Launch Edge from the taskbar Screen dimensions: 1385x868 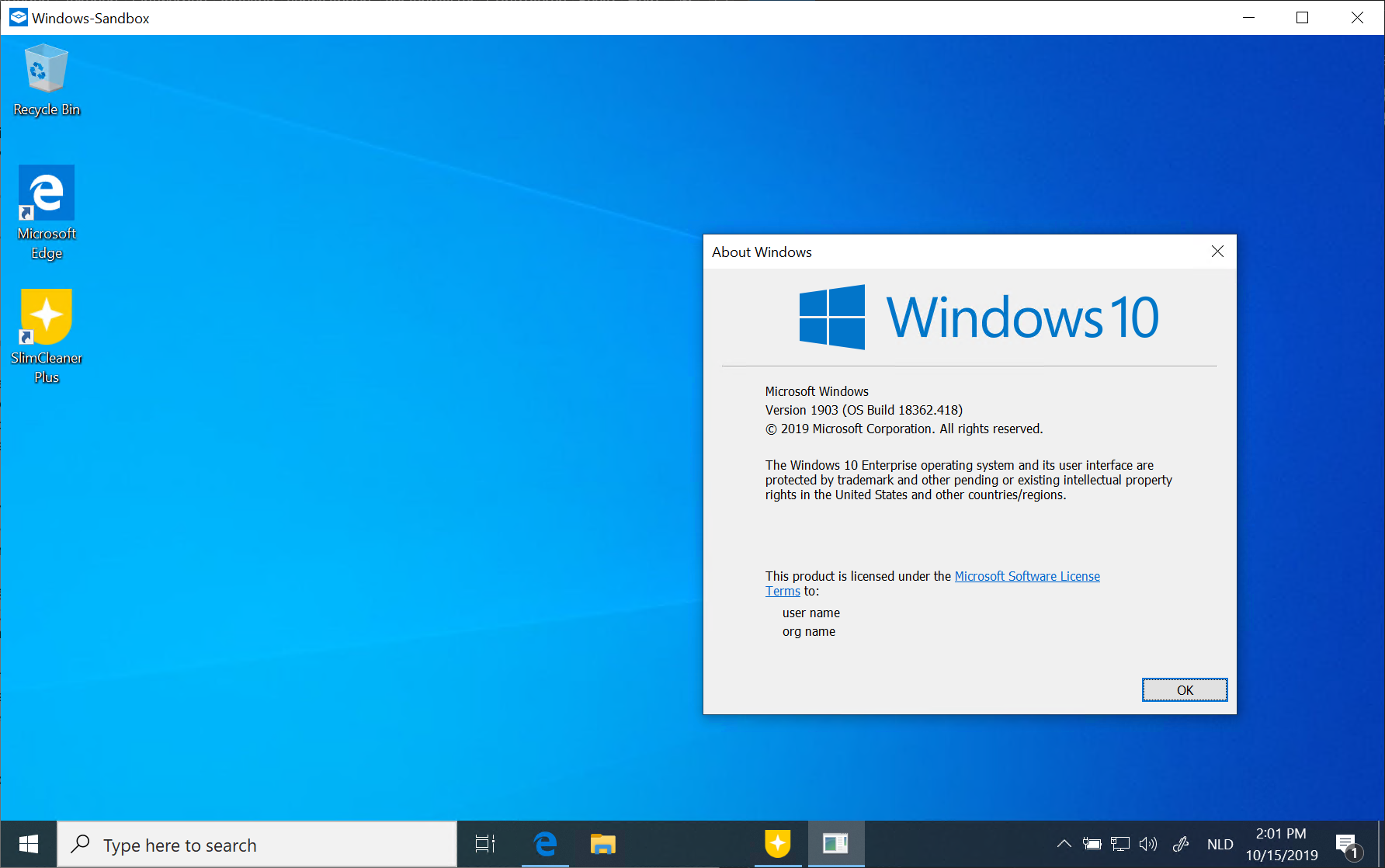546,844
